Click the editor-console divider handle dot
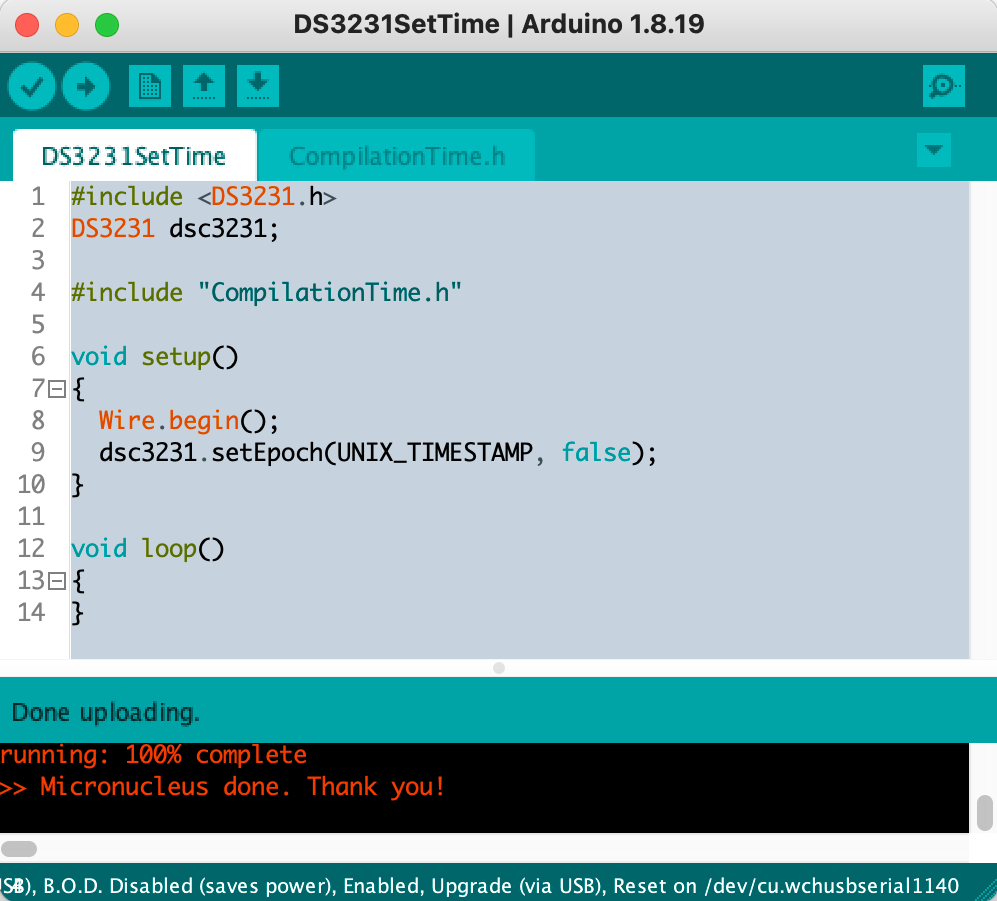The image size is (997, 901). [499, 668]
